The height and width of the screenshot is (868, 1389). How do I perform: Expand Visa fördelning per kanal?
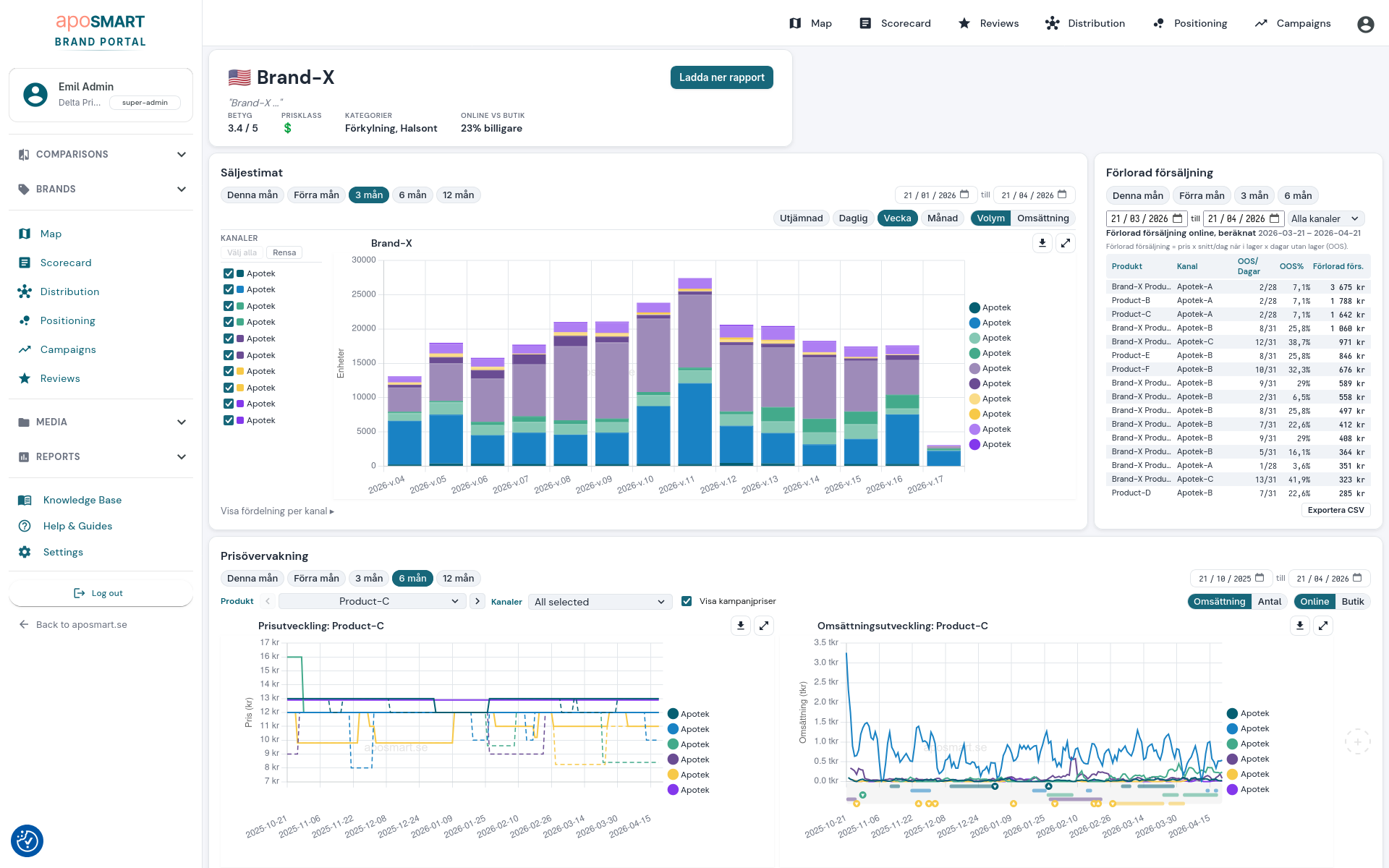[x=278, y=511]
